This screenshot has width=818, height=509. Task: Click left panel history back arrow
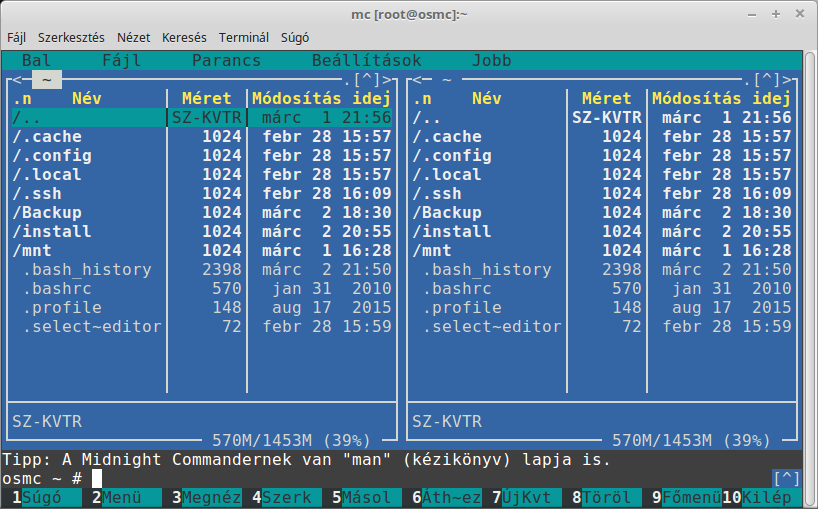pyautogui.click(x=17, y=80)
